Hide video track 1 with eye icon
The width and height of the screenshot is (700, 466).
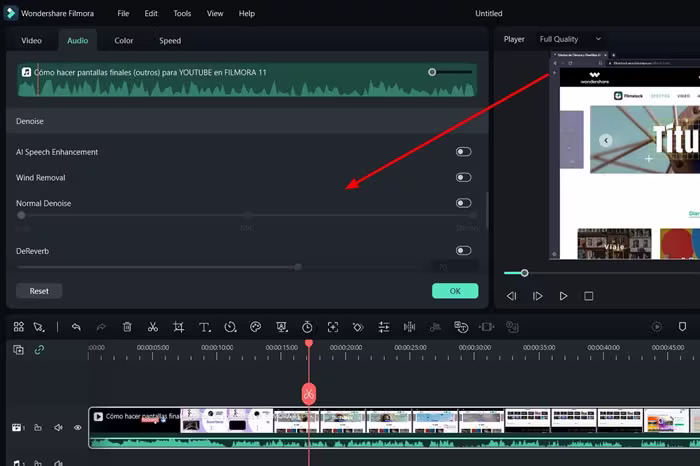[78, 428]
